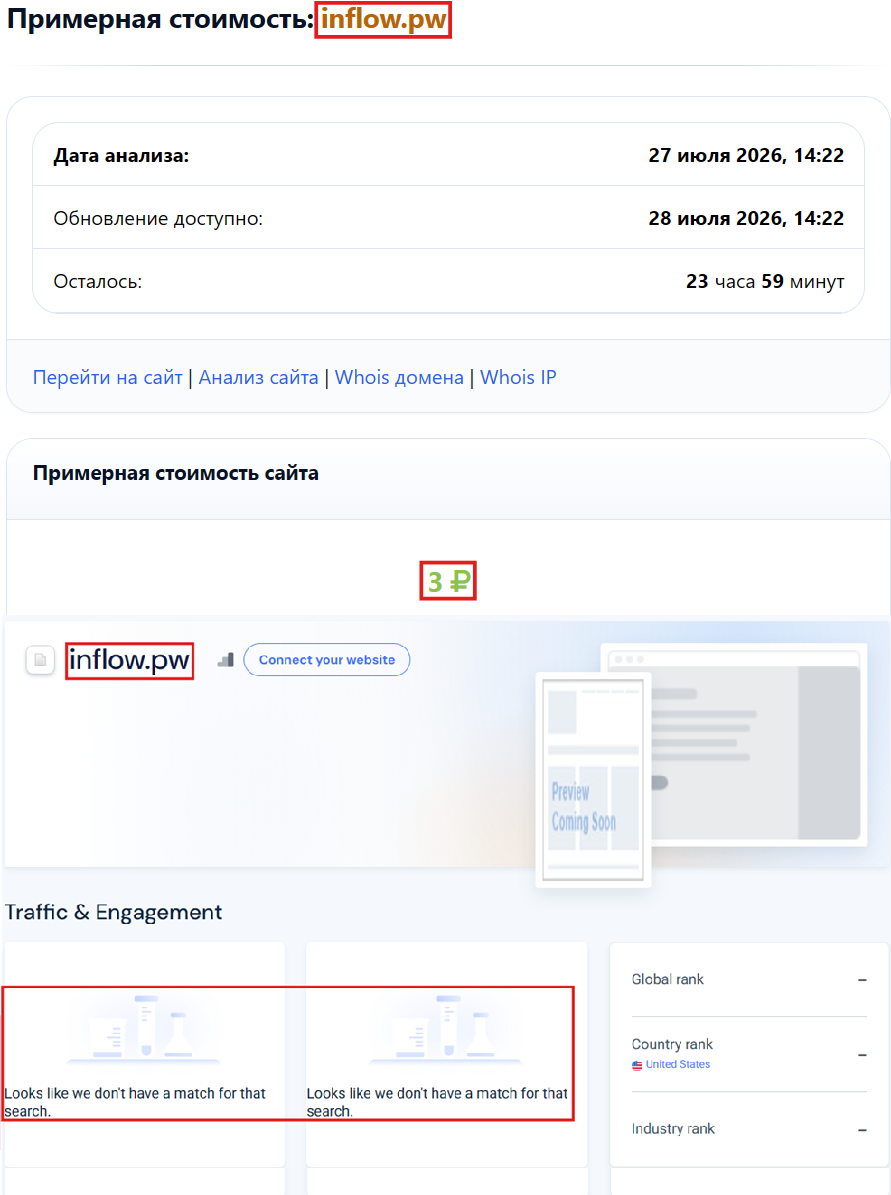
Task: Click the black inflow.pw site name
Action: pyautogui.click(x=130, y=660)
